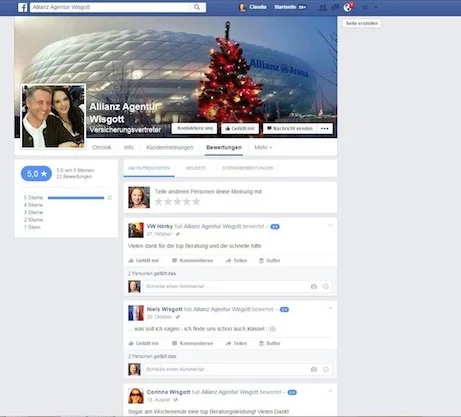Open account dropdown arrow in top bar
Viewport: 461px width, 417px height.
pyautogui.click(x=376, y=7)
